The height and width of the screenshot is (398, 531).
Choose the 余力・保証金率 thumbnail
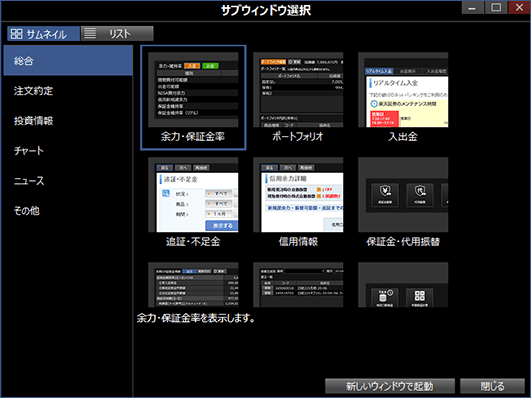click(x=193, y=97)
